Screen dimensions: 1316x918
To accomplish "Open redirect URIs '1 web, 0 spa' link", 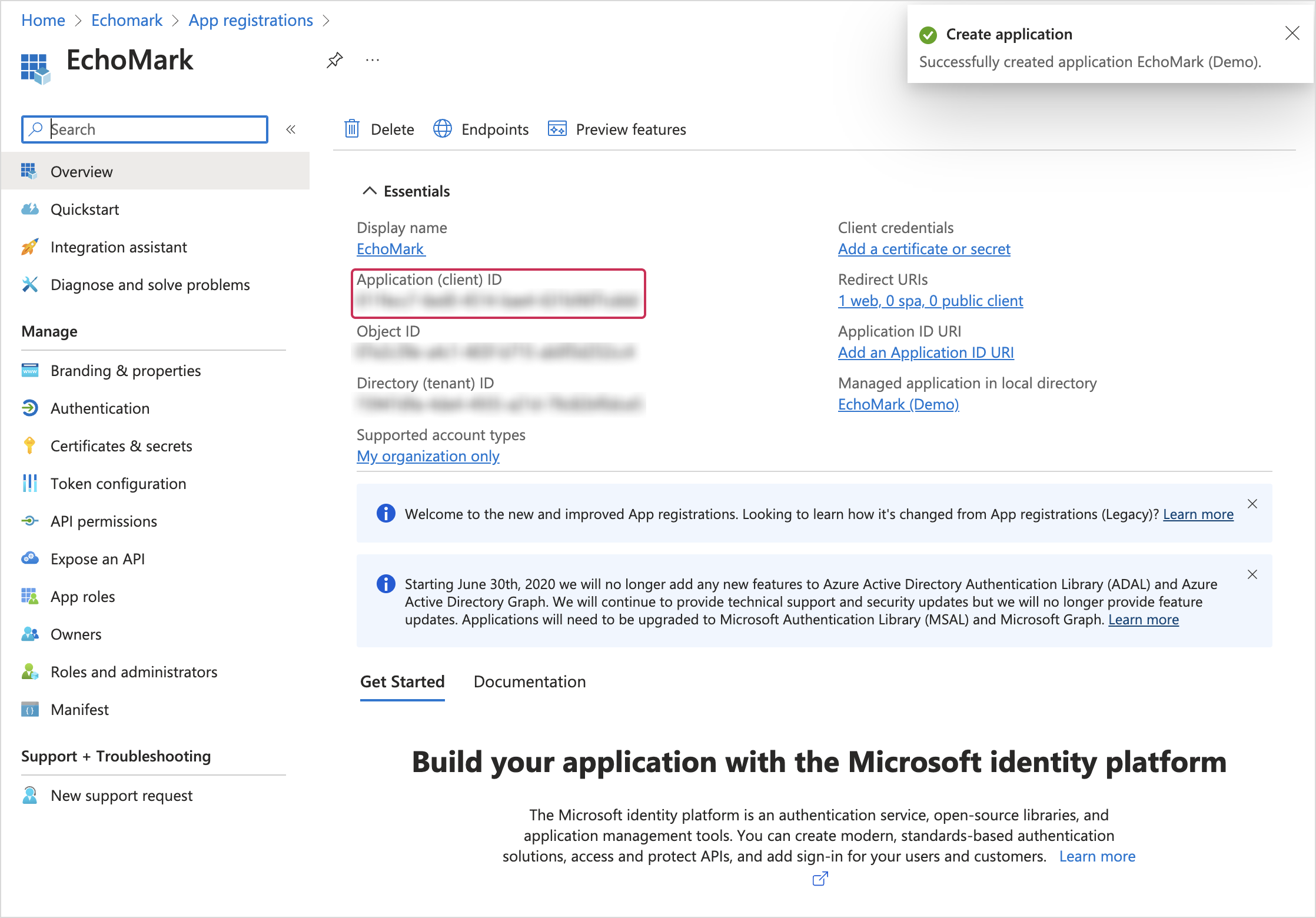I will (930, 301).
